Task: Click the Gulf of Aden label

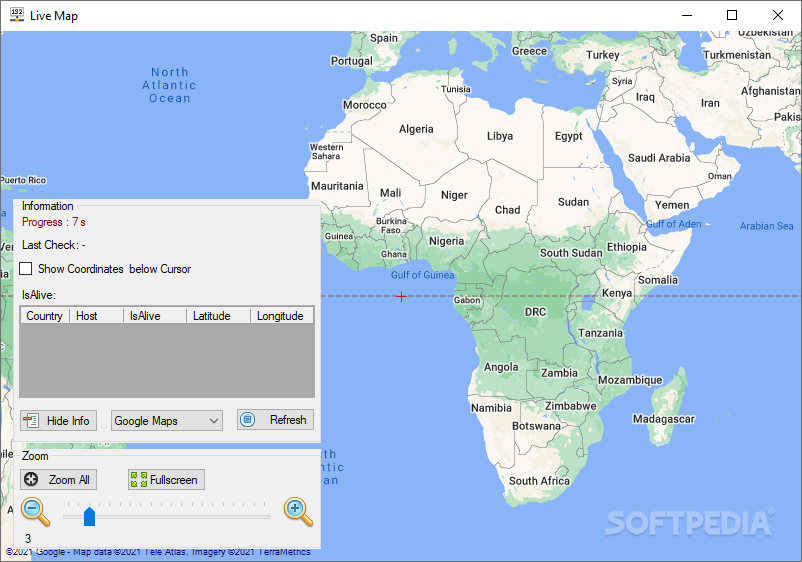Action: click(673, 223)
